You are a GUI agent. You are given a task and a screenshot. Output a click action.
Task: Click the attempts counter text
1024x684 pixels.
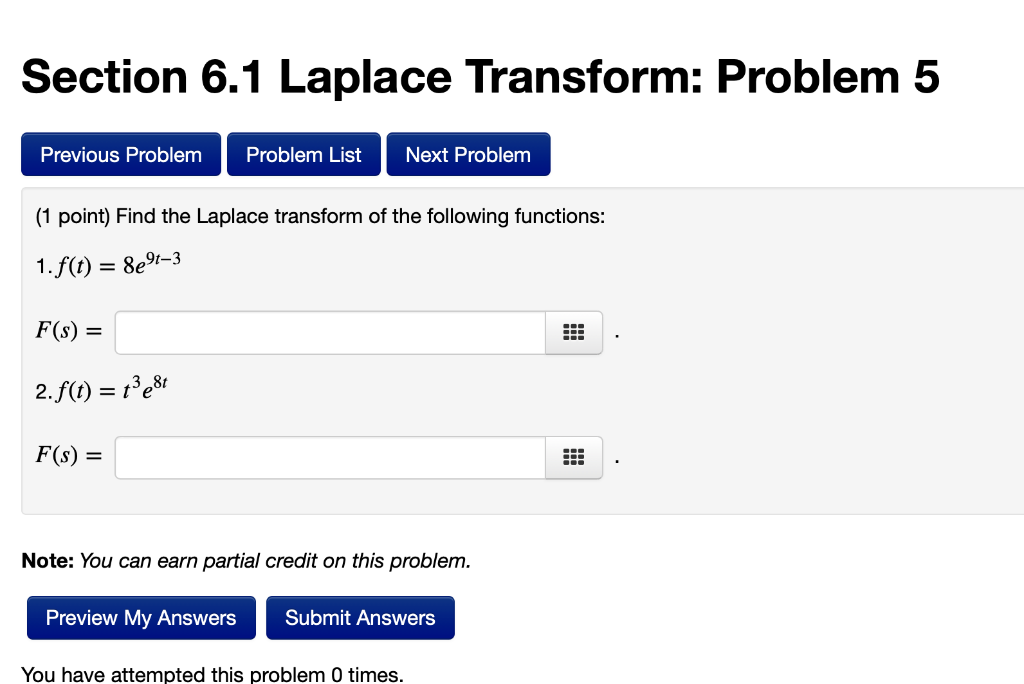[x=213, y=673]
